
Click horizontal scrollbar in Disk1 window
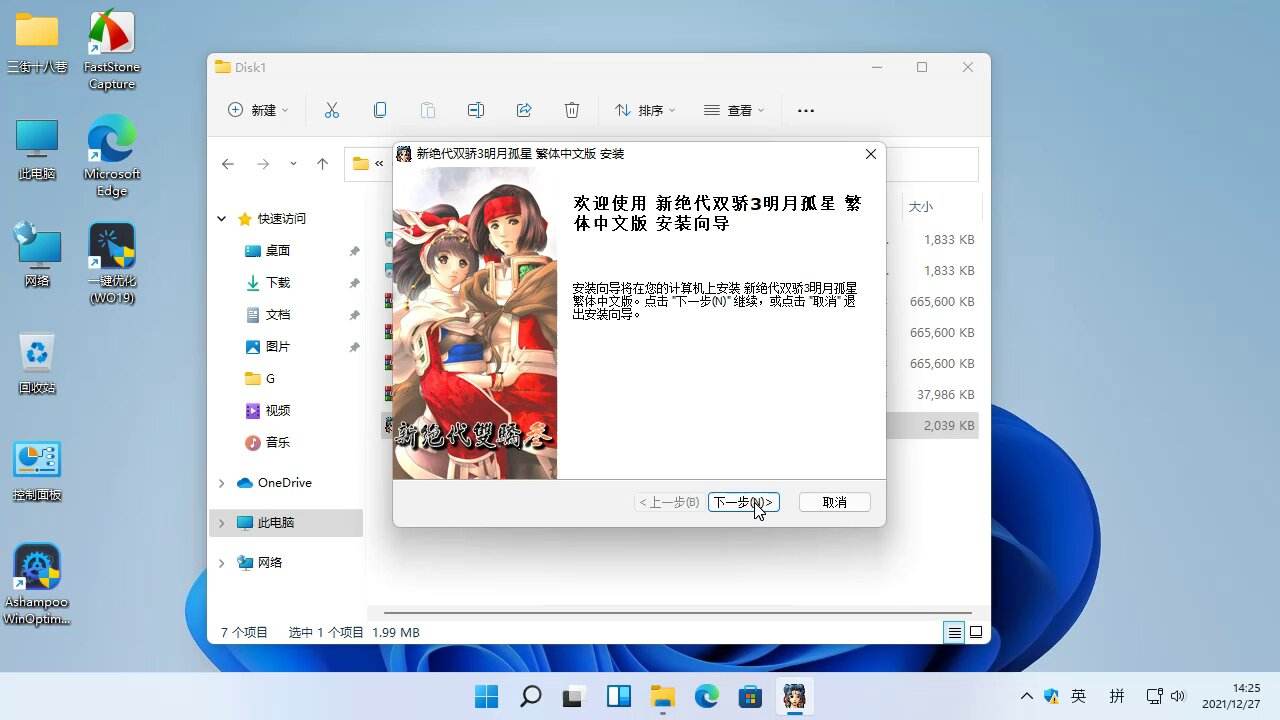(678, 612)
